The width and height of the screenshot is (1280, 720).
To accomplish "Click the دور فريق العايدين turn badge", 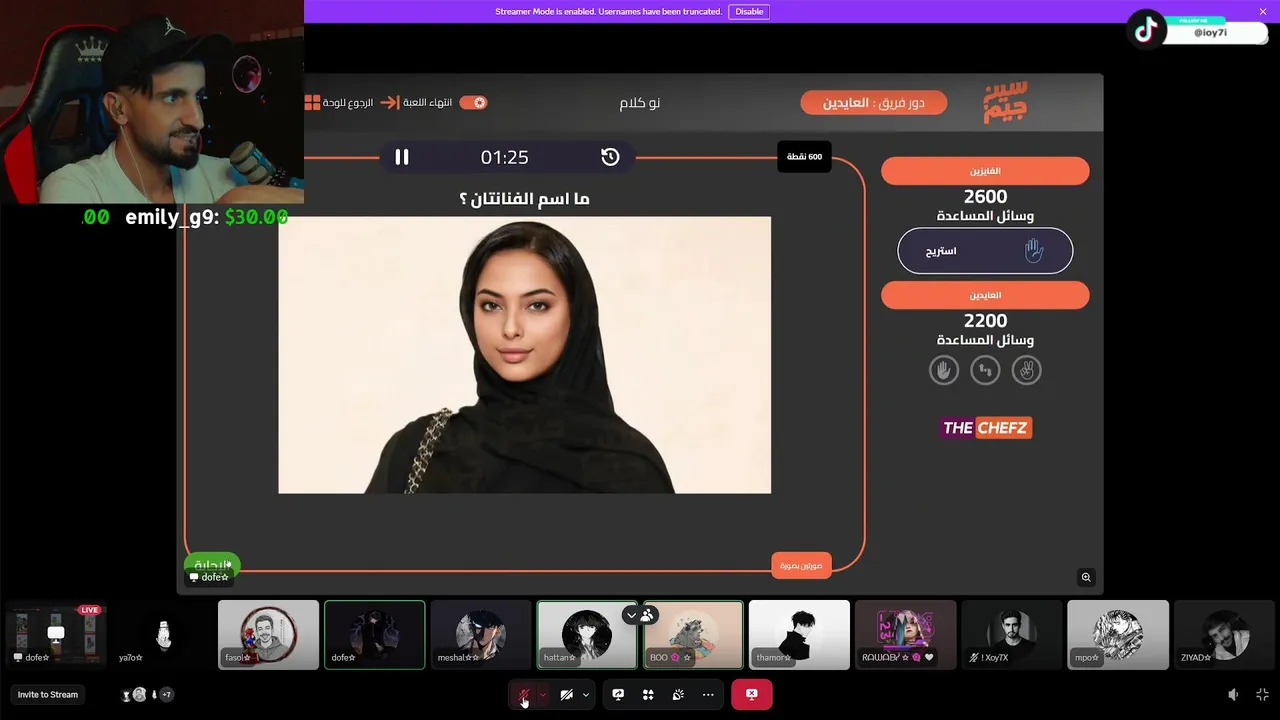I will [x=873, y=102].
